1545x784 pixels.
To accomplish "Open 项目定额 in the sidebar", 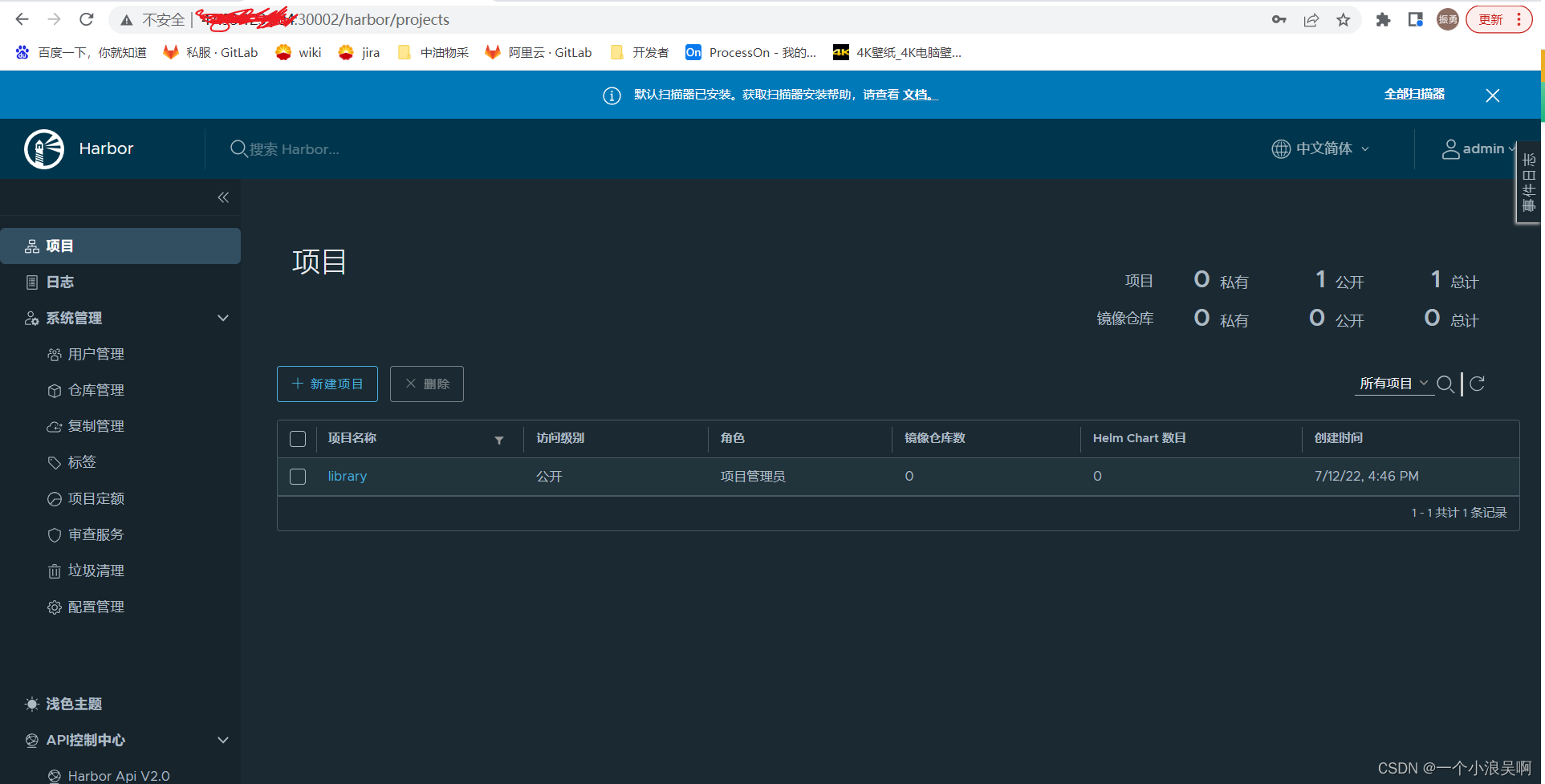I will [x=96, y=498].
